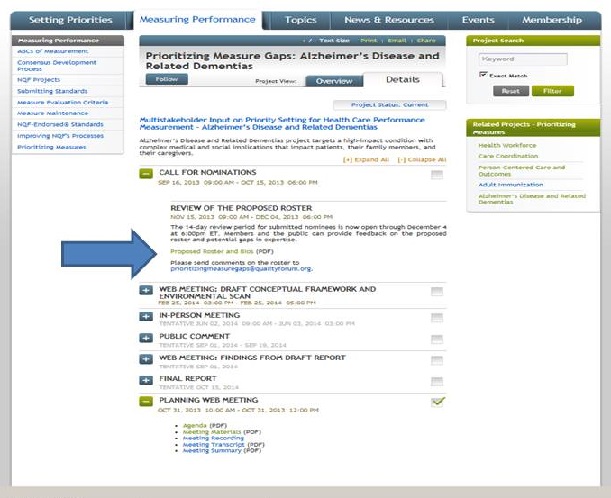Click the plus icon beside Final Report
Image resolution: width=611 pixels, height=498 pixels.
pyautogui.click(x=147, y=381)
